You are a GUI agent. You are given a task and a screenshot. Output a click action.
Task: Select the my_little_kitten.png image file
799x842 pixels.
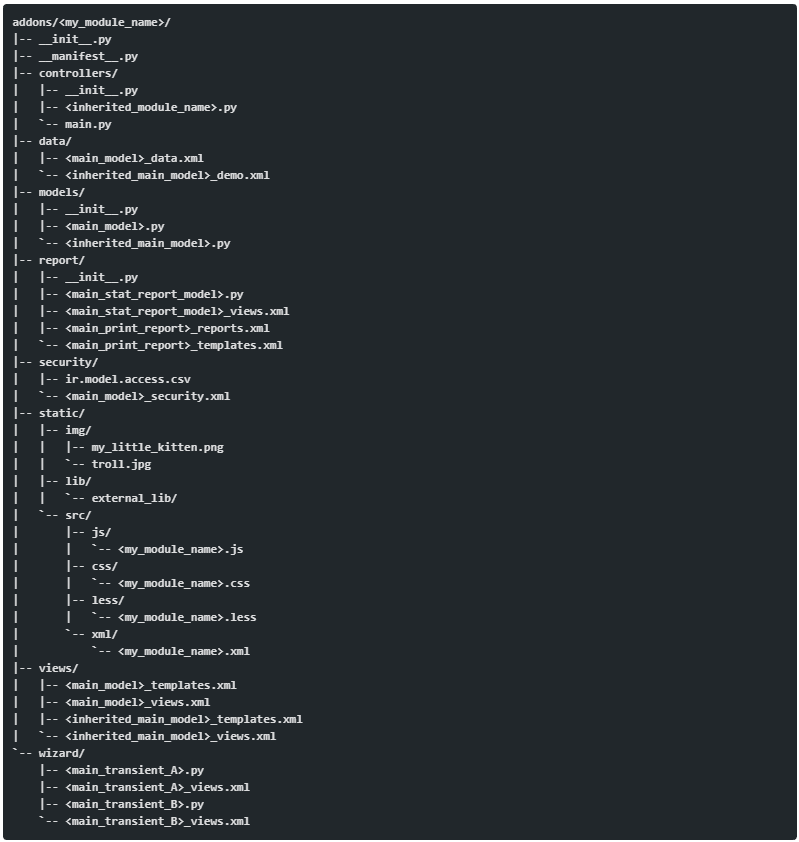pos(157,446)
